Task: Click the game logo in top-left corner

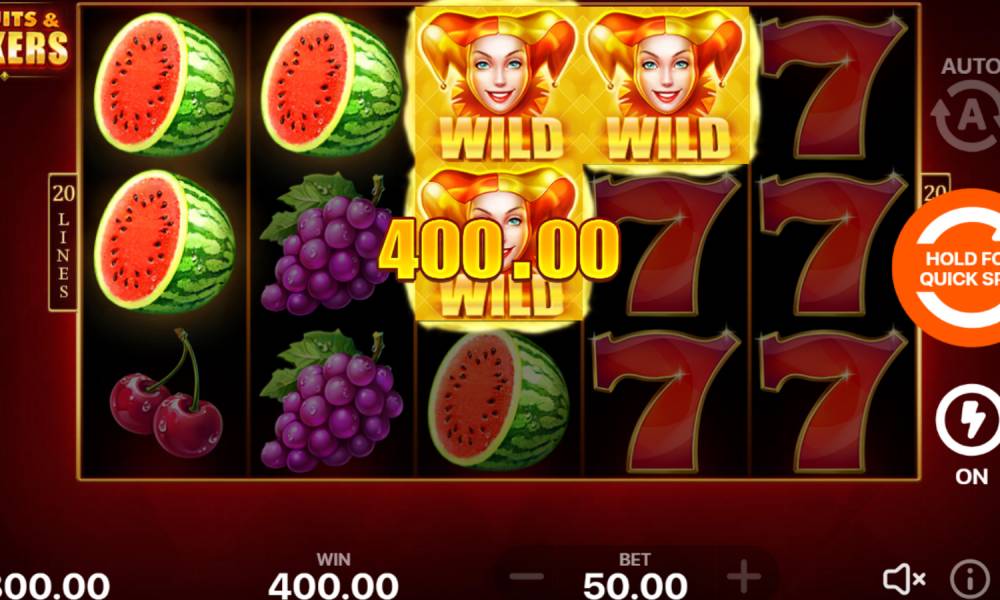Action: (33, 40)
